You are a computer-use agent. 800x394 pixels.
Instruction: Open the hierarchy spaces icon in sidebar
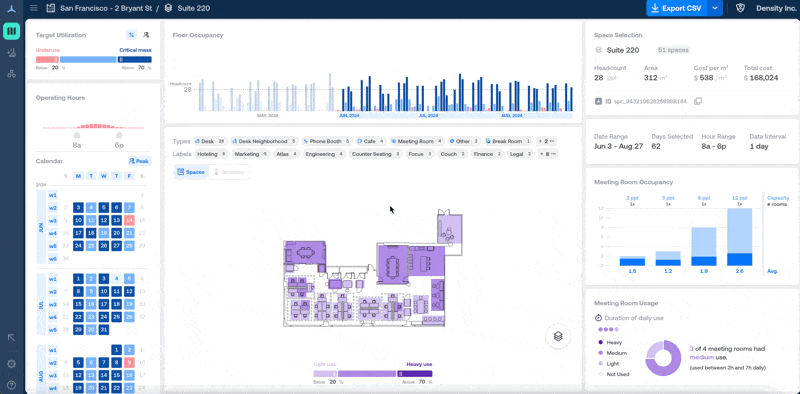pos(11,74)
